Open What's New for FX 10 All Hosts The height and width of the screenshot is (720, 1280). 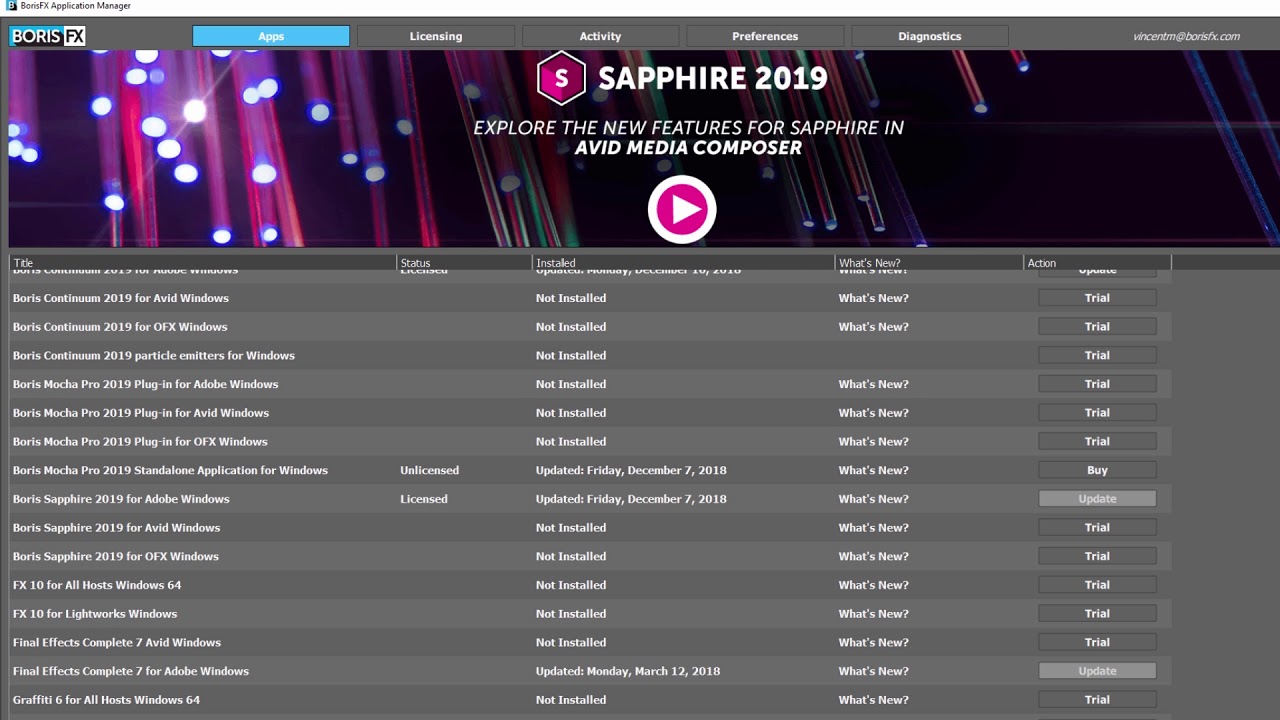coord(873,585)
